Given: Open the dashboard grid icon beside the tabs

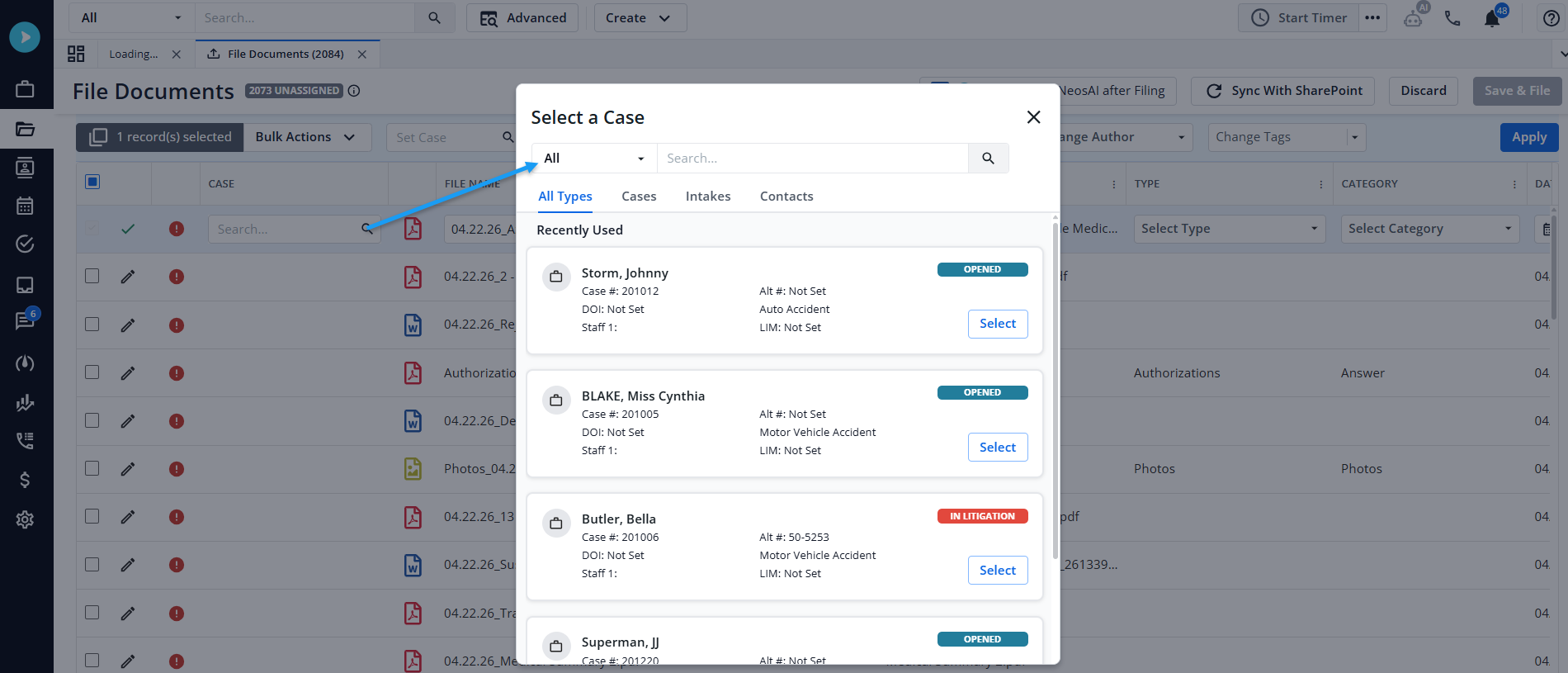Looking at the screenshot, I should pyautogui.click(x=76, y=54).
